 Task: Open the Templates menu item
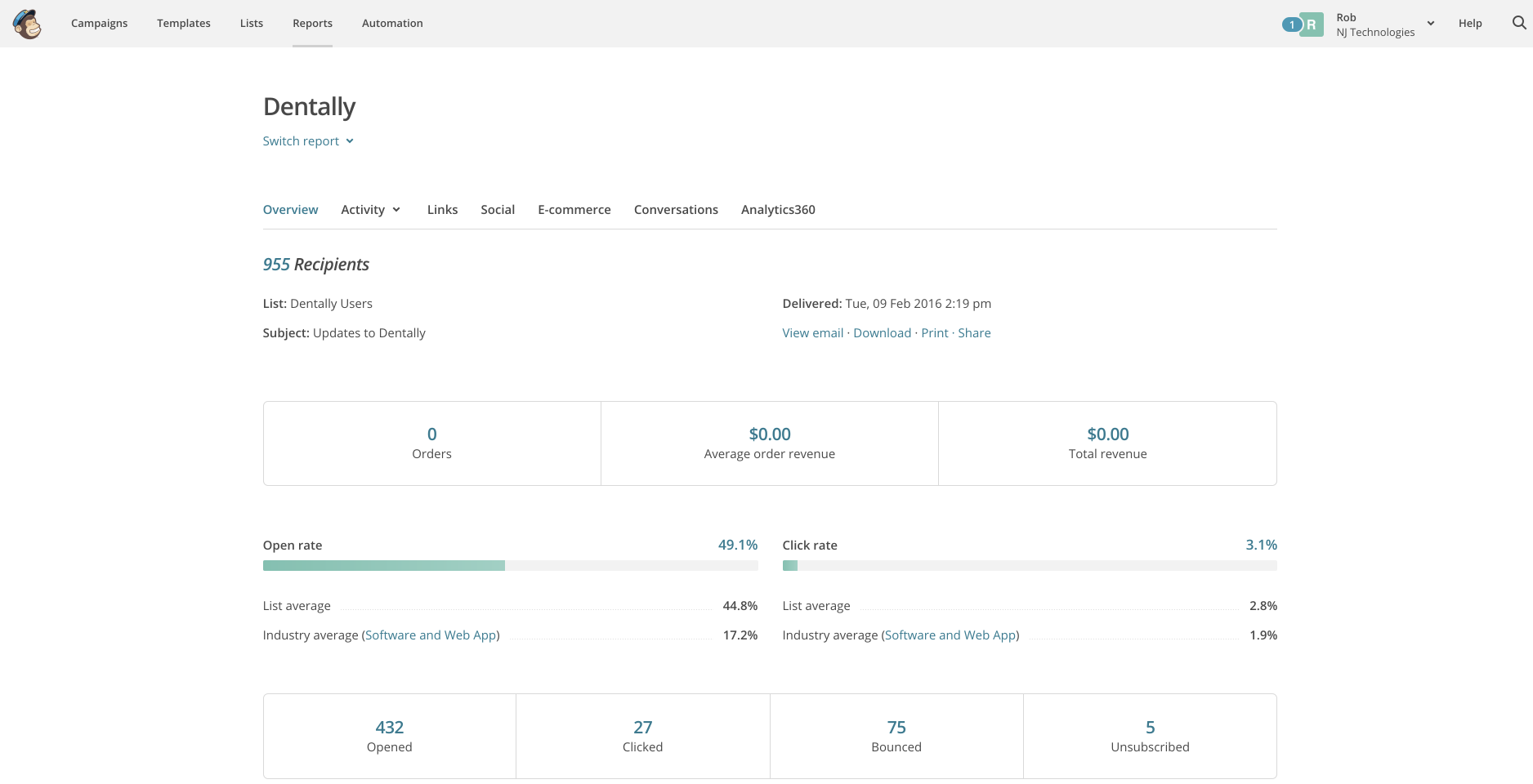[x=183, y=23]
